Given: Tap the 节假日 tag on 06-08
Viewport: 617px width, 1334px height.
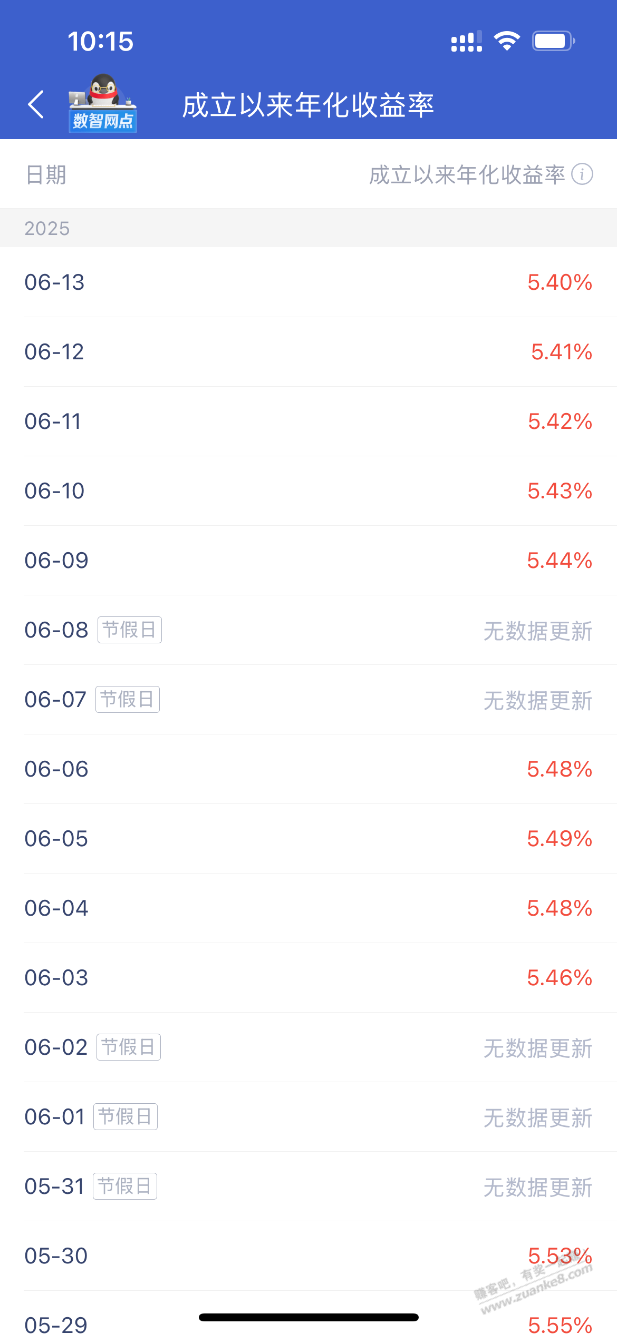Looking at the screenshot, I should pyautogui.click(x=130, y=630).
